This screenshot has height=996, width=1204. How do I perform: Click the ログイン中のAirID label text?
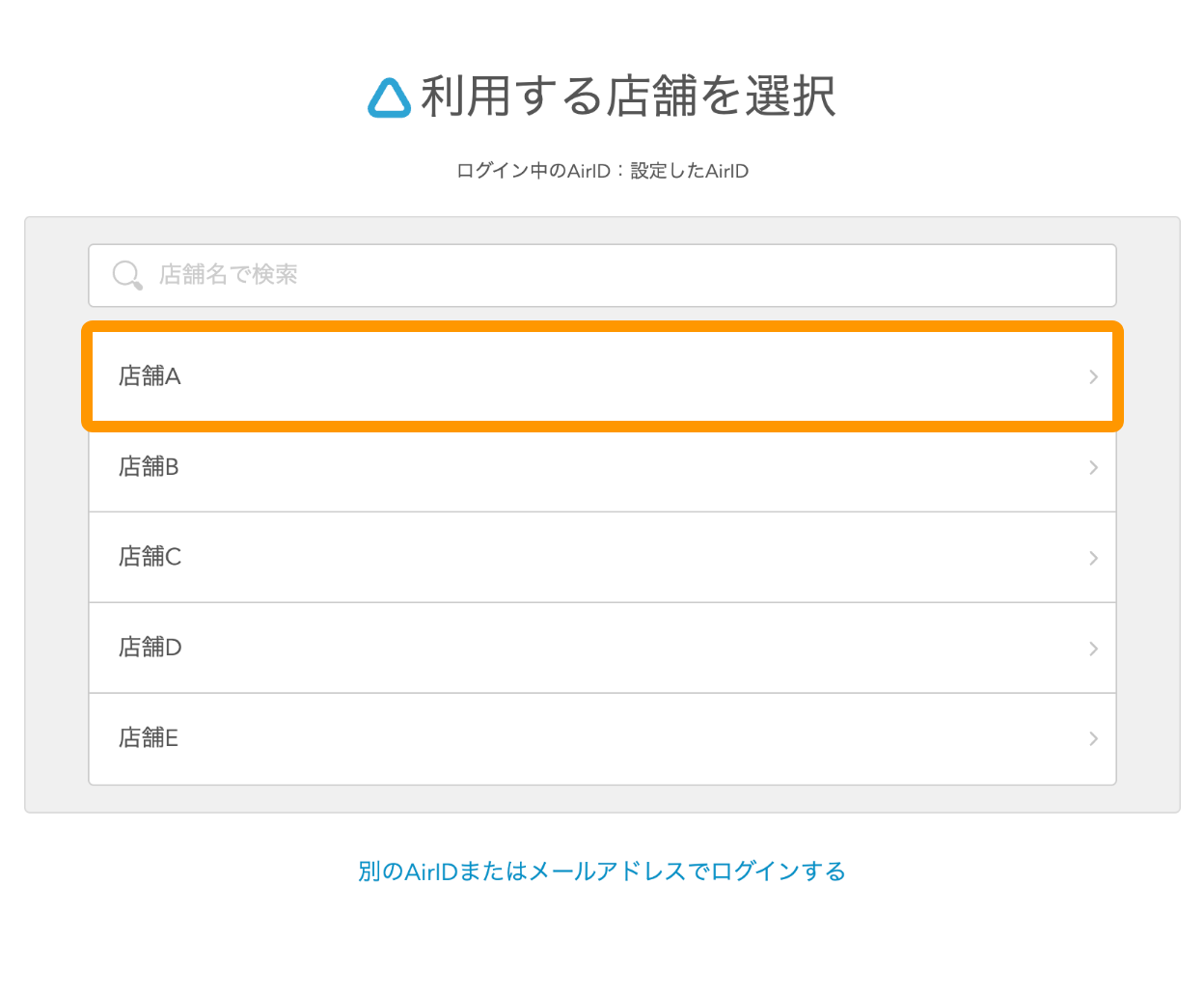(533, 171)
